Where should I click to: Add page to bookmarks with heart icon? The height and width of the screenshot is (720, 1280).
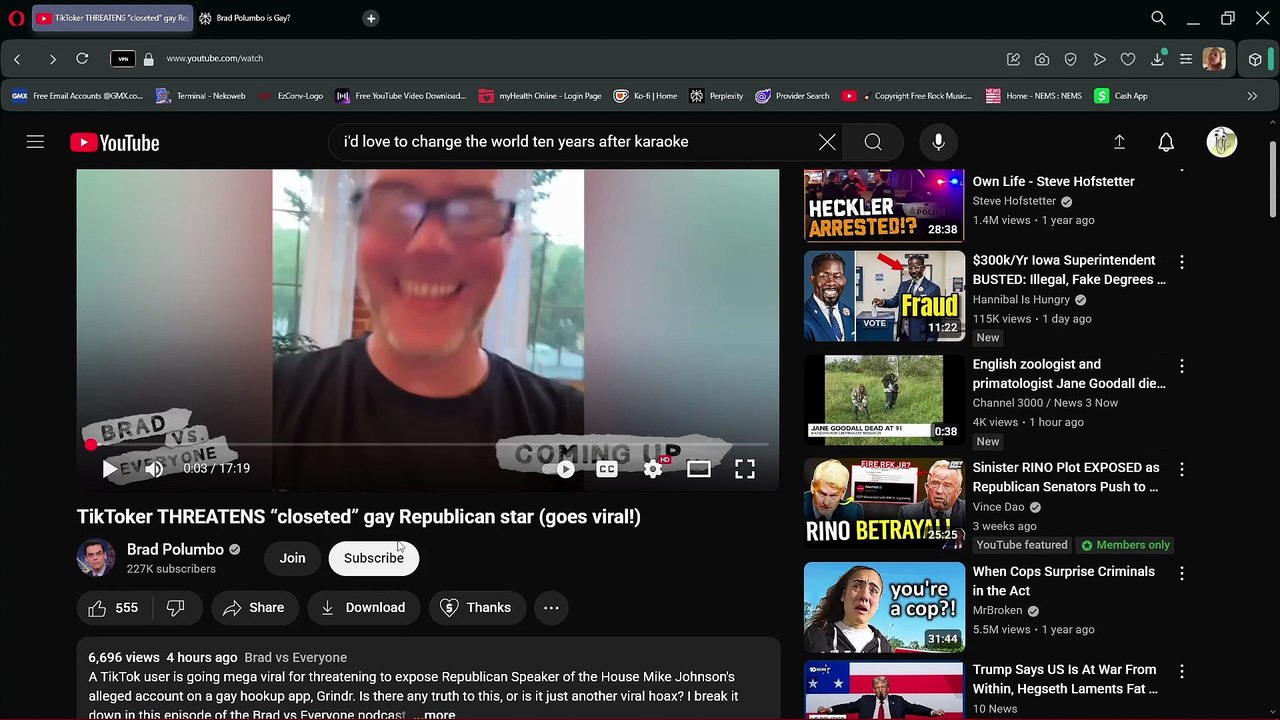pos(1128,60)
